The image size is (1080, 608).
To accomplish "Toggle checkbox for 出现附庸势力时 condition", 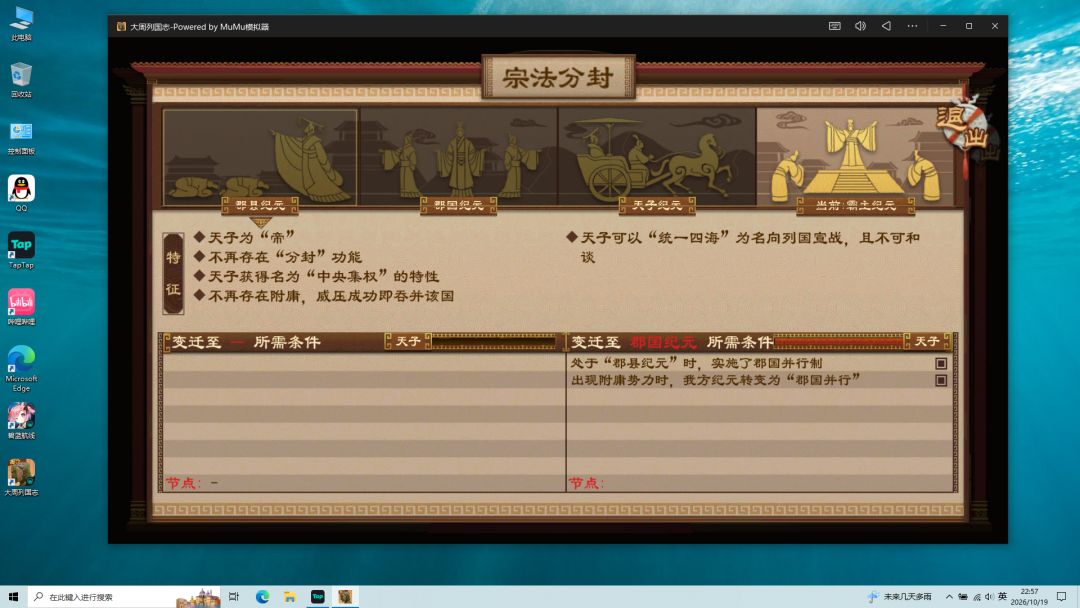I will click(x=941, y=380).
